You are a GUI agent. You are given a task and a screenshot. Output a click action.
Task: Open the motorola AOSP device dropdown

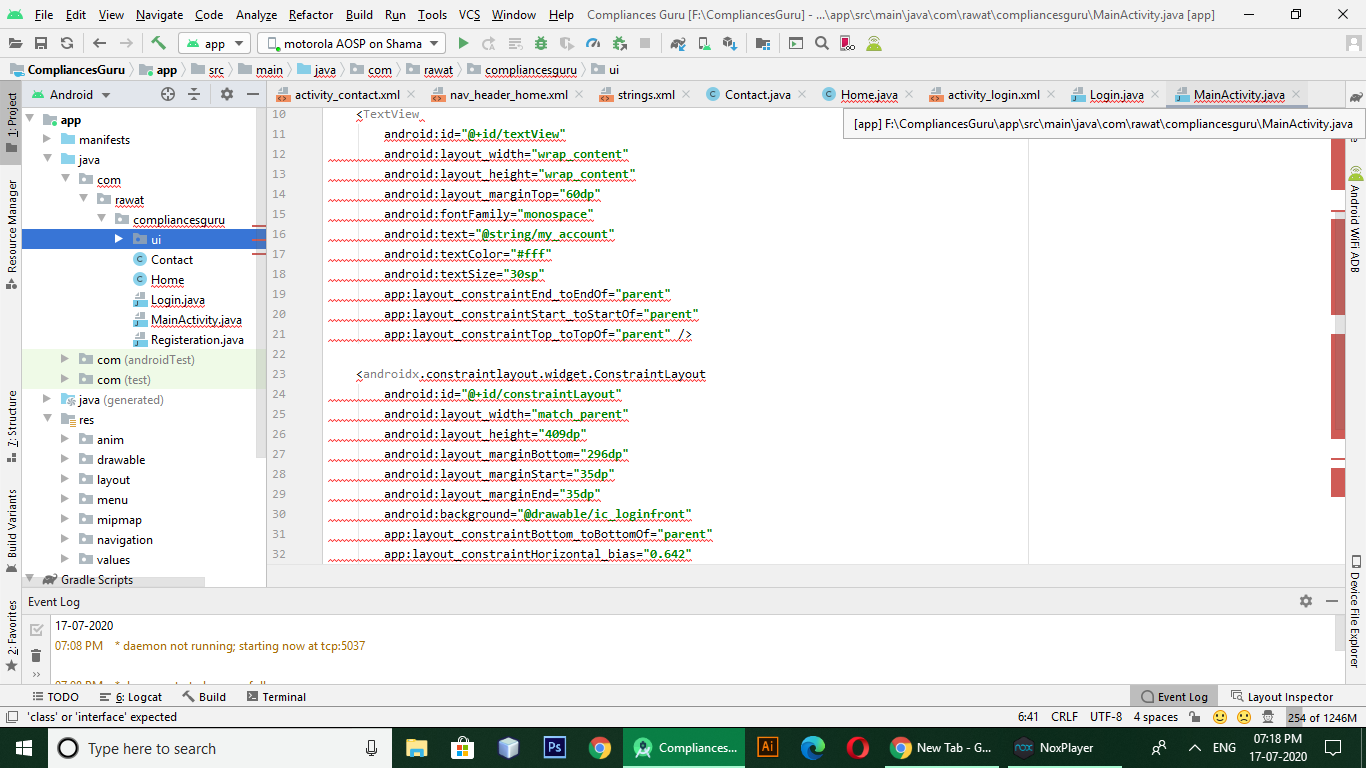351,43
